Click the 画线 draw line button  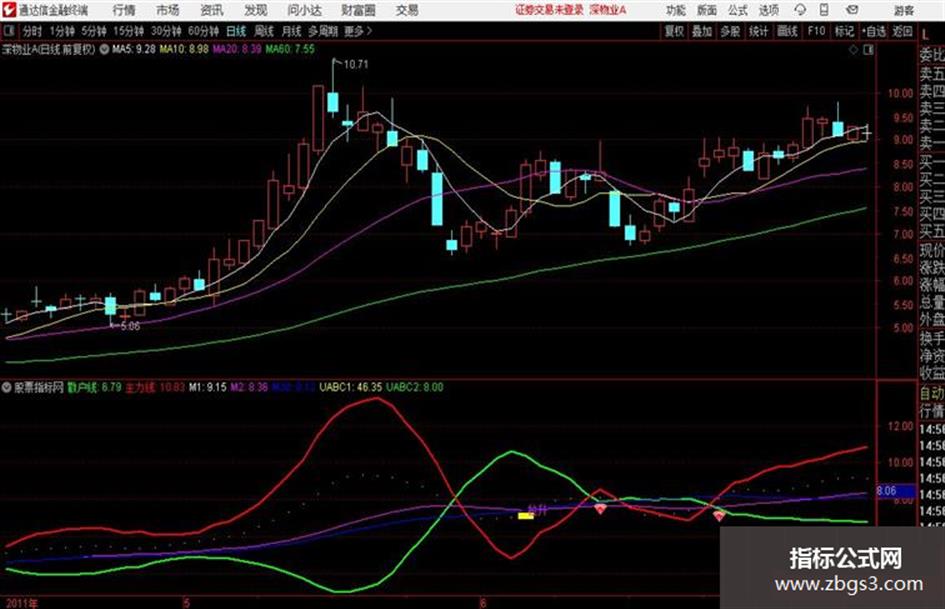(x=787, y=31)
